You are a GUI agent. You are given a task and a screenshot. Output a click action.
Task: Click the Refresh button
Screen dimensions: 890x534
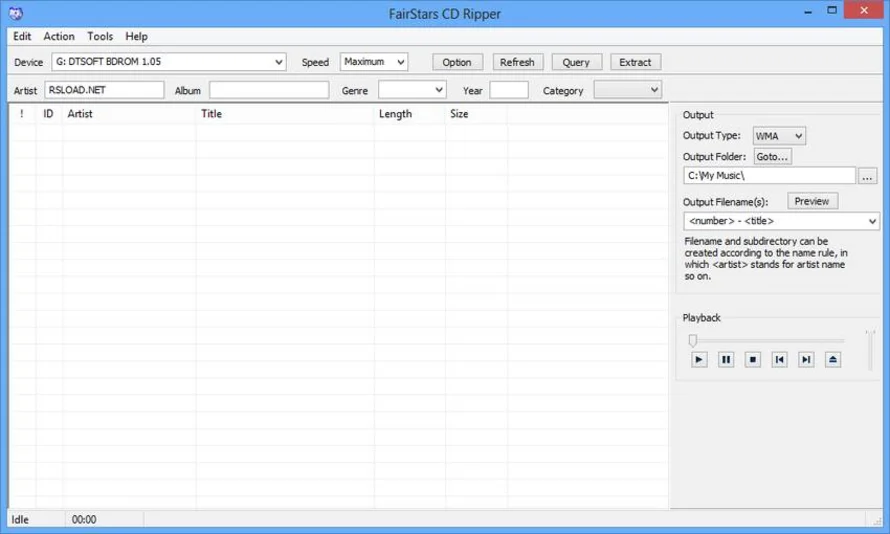tap(517, 62)
